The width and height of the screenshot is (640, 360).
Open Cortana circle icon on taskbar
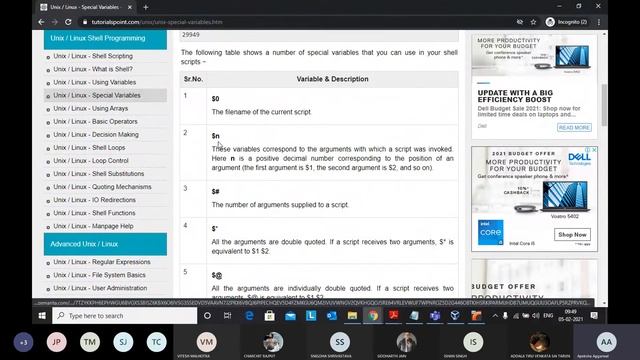coord(207,316)
